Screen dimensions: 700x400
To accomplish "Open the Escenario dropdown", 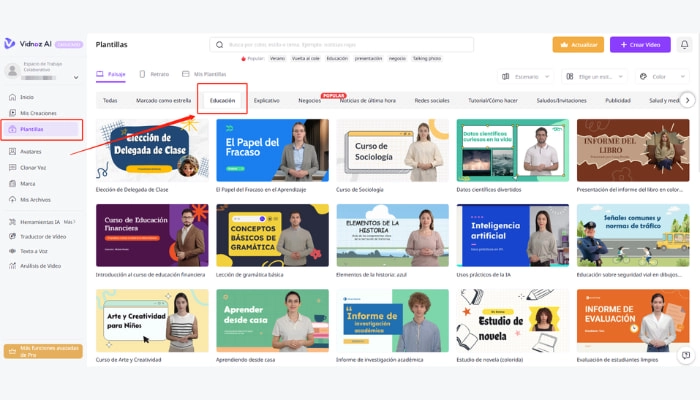I will 525,77.
